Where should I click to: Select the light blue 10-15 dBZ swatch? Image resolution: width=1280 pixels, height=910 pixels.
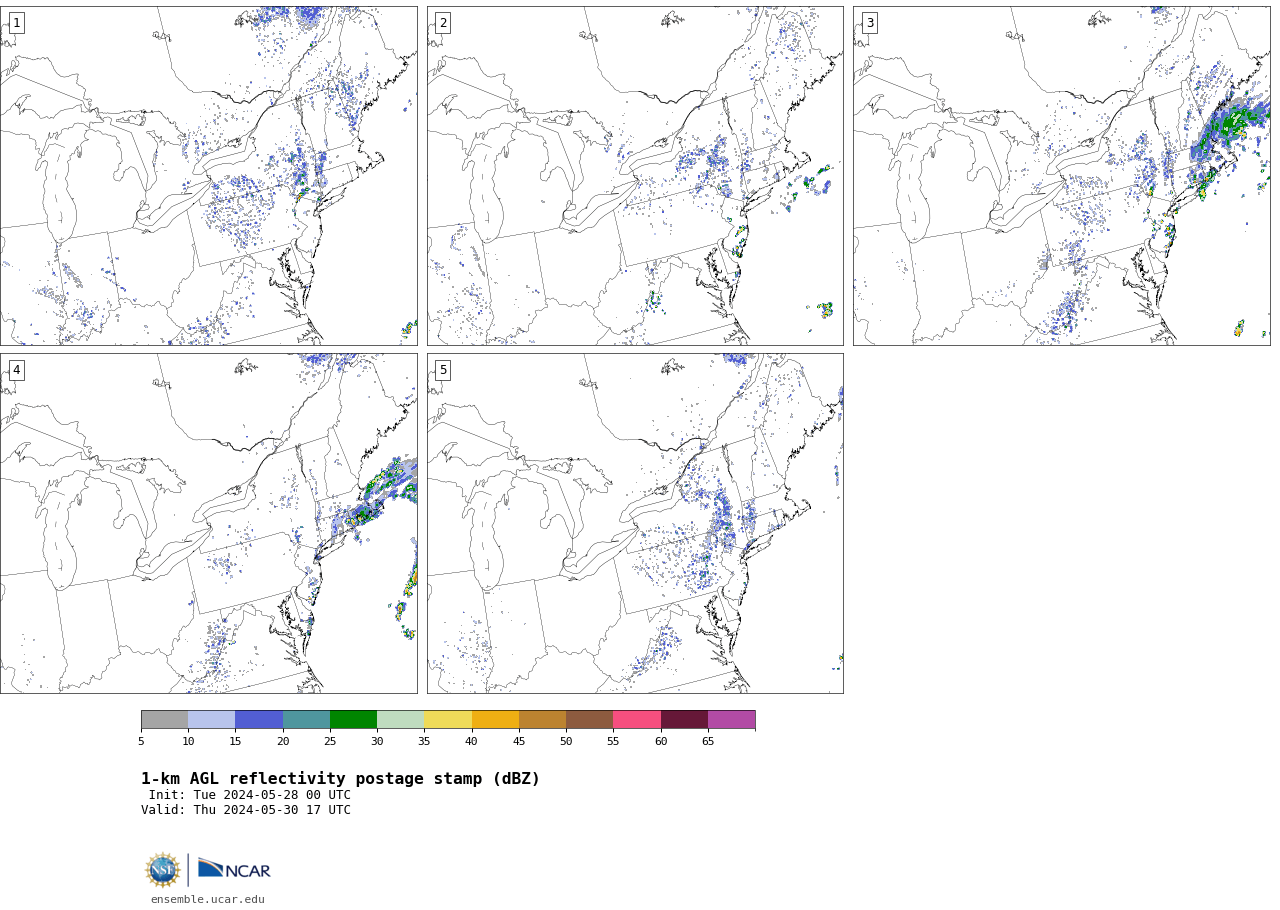(211, 720)
